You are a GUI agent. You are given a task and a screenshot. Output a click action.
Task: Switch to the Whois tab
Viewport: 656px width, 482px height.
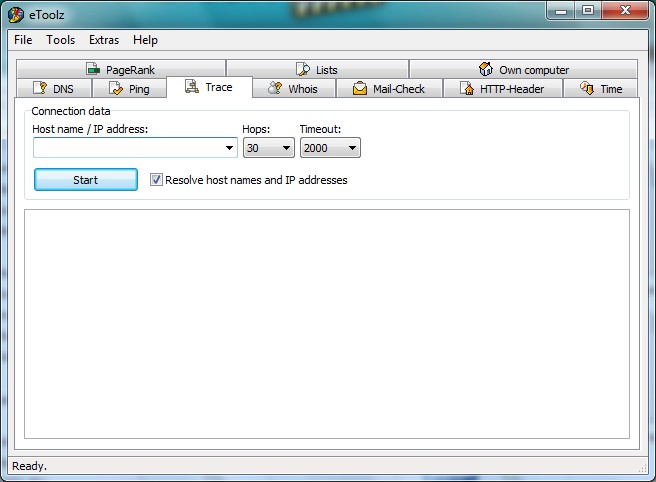[x=294, y=88]
